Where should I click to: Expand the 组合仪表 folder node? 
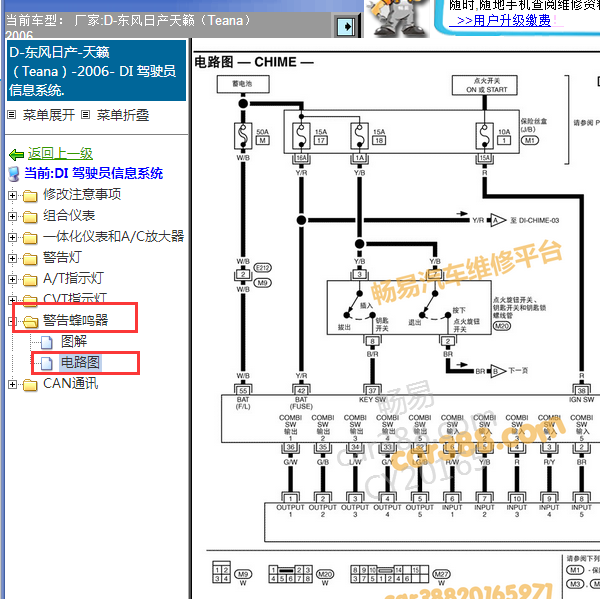point(12,217)
